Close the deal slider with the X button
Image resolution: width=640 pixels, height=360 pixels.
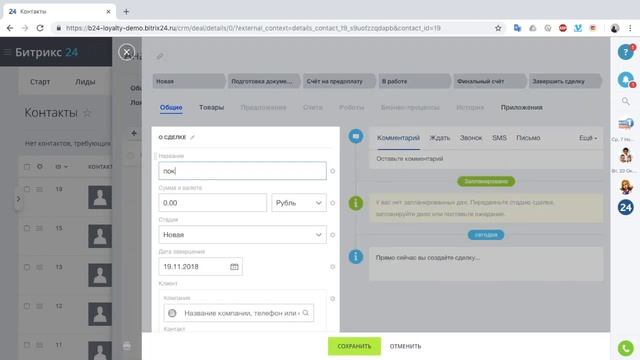point(127,52)
